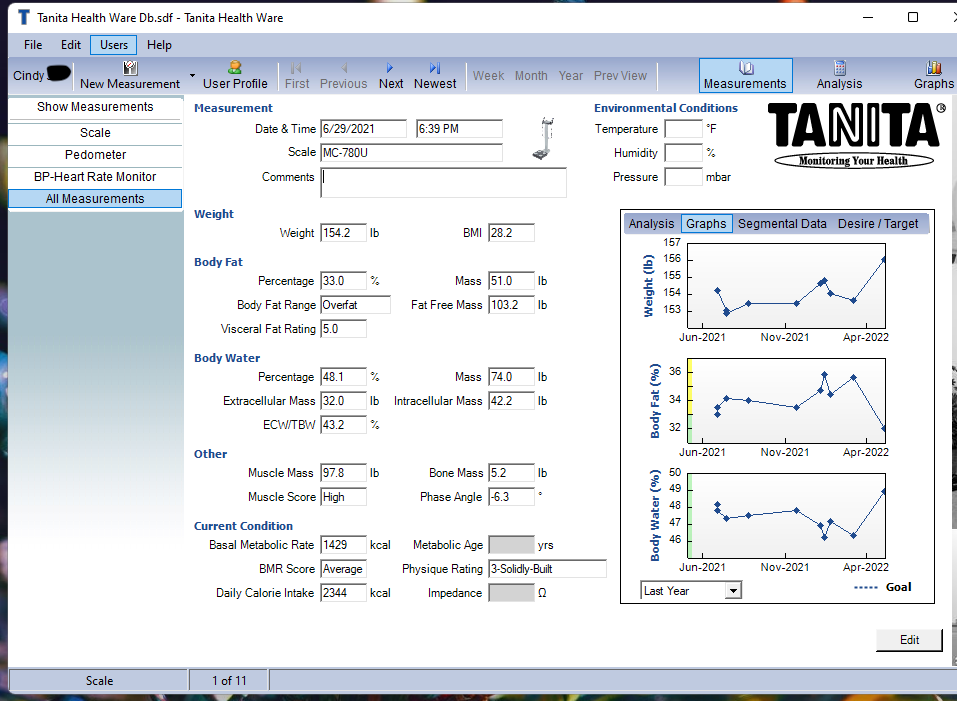Open the Desire / Target tab

878,223
